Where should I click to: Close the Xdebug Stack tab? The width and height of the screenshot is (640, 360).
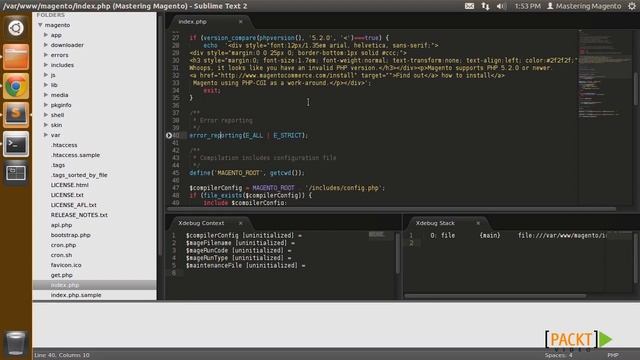[478, 223]
